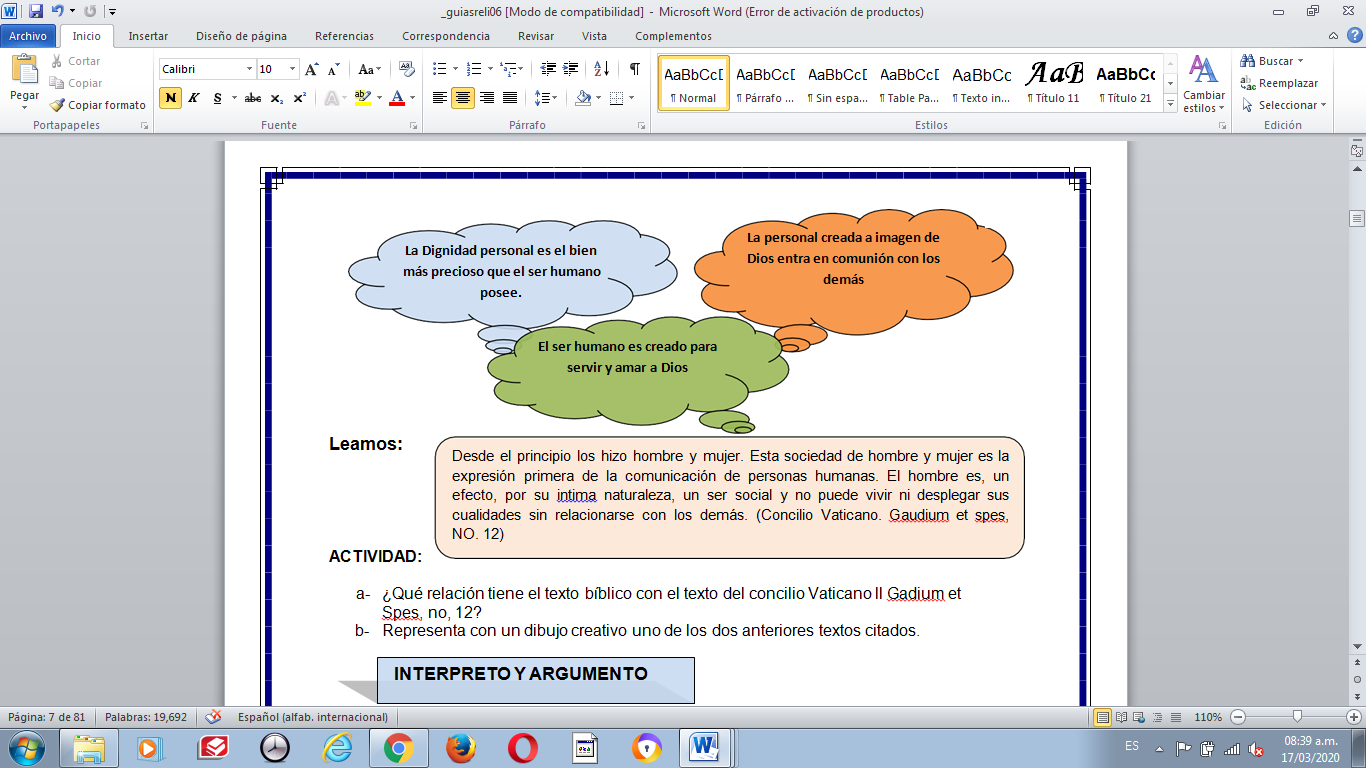1366x768 pixels.
Task: Click the Grow Font icon
Action: [x=312, y=69]
